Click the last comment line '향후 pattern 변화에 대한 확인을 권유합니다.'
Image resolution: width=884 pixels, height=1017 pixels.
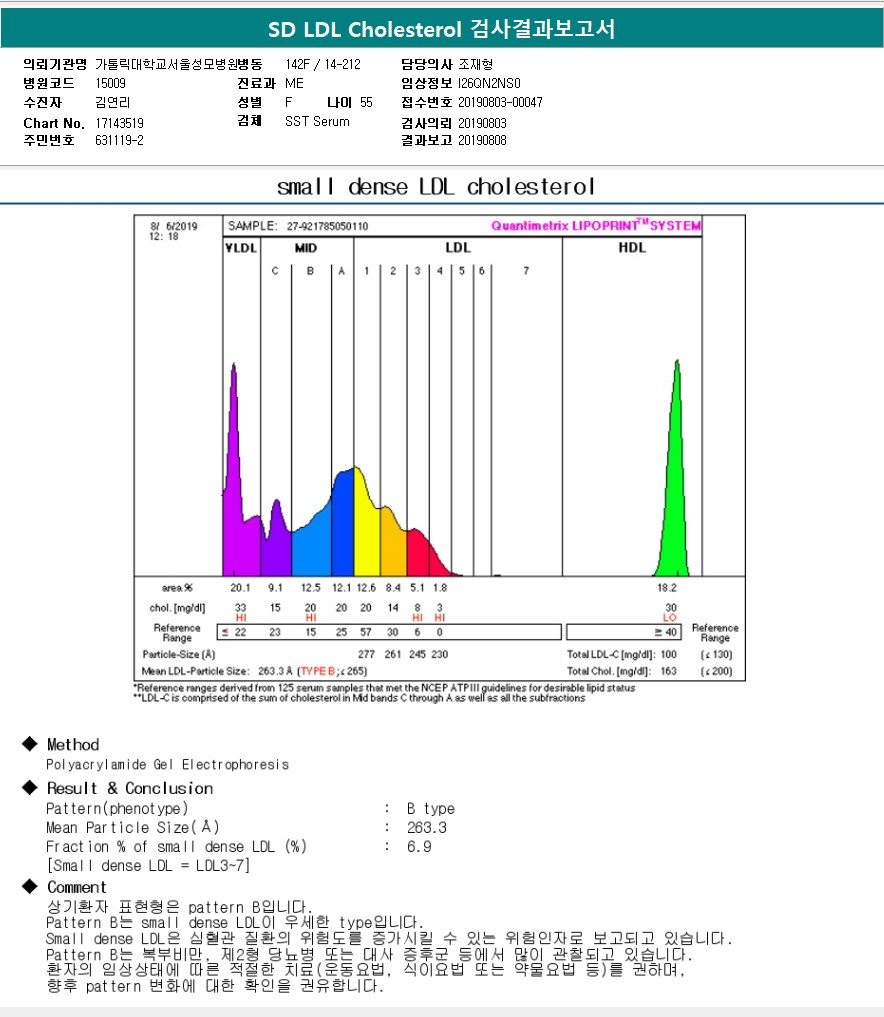coord(215,987)
